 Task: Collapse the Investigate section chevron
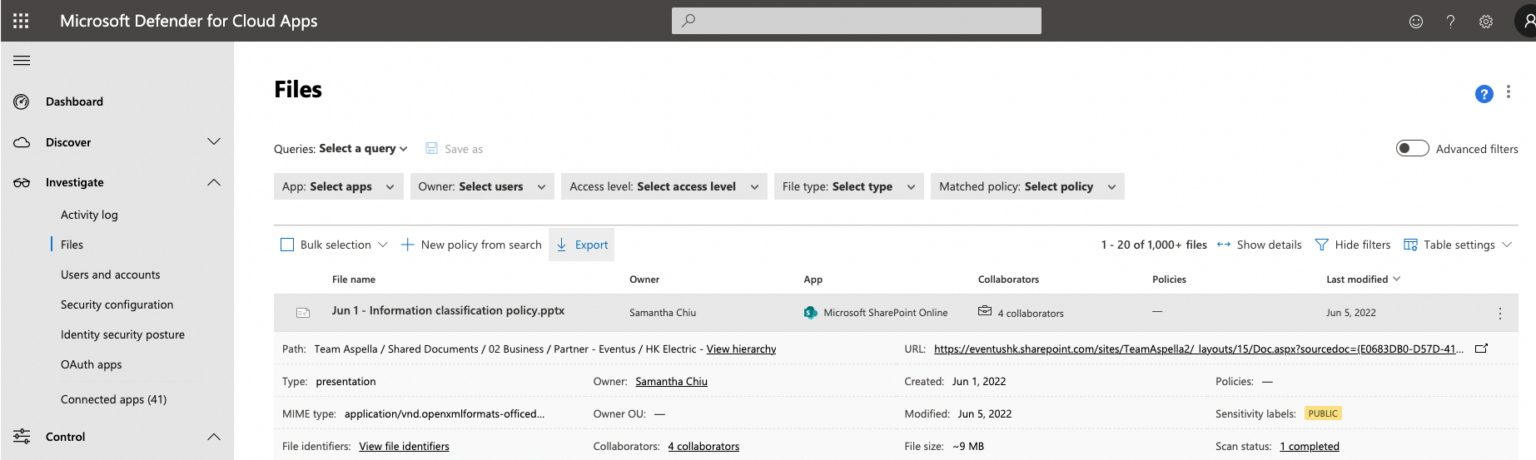point(213,182)
